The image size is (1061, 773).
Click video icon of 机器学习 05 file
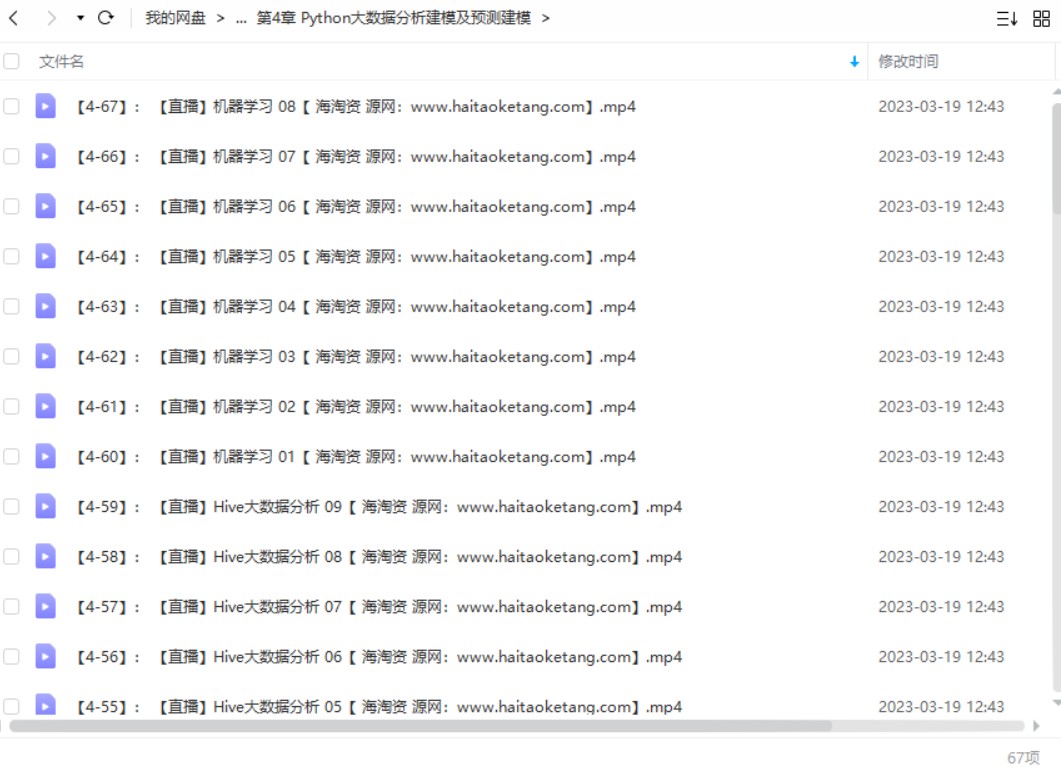[45, 257]
